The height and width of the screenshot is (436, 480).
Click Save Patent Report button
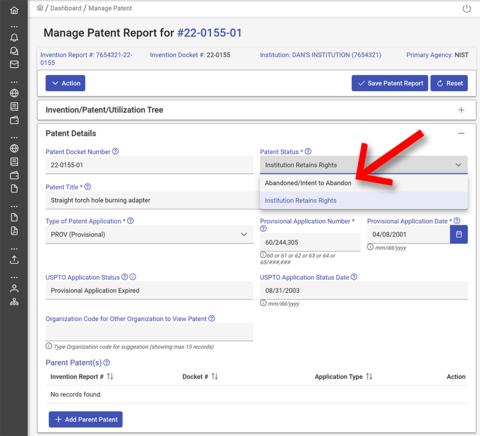(x=390, y=83)
